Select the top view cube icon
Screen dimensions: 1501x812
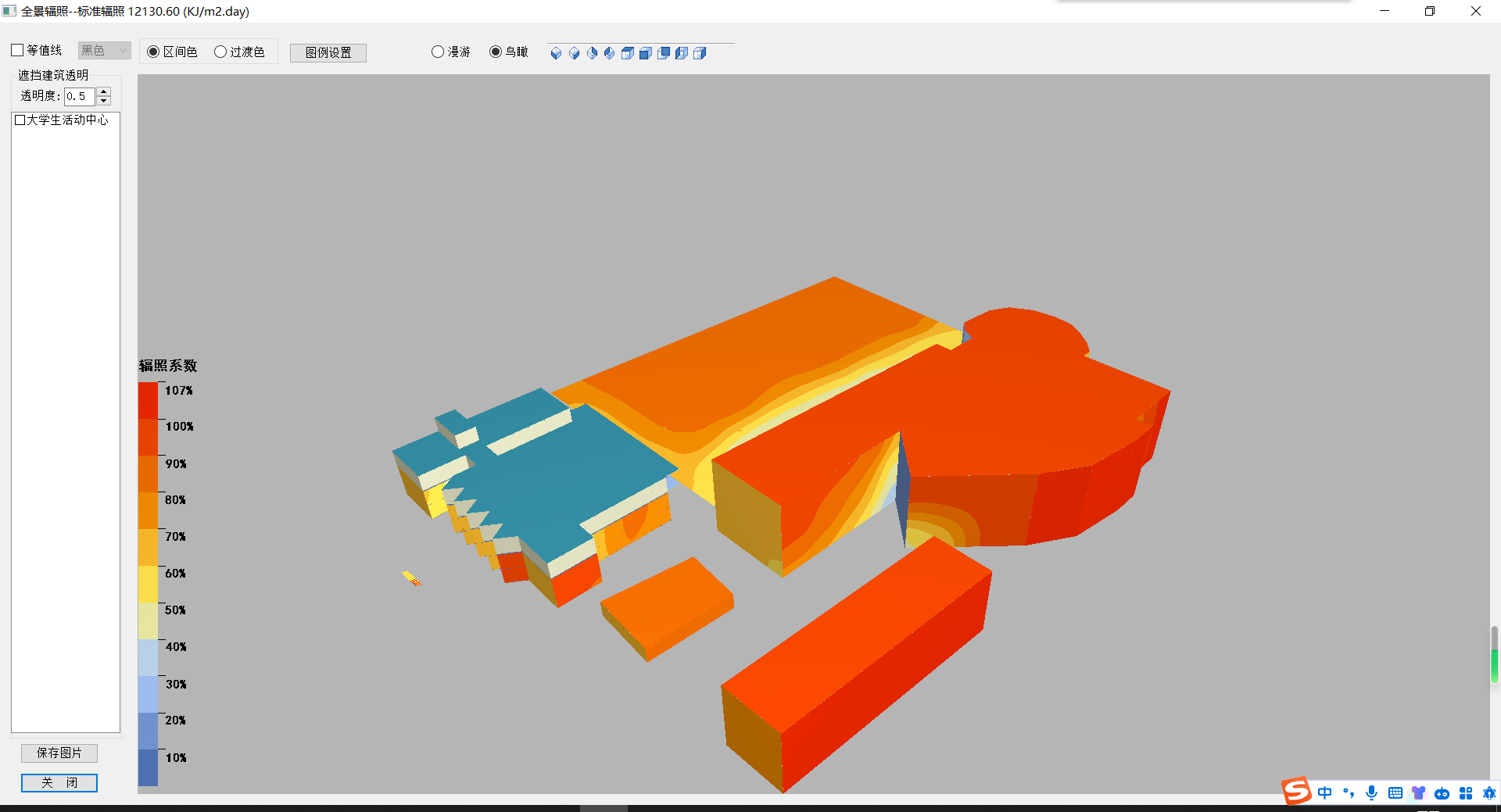[x=628, y=53]
